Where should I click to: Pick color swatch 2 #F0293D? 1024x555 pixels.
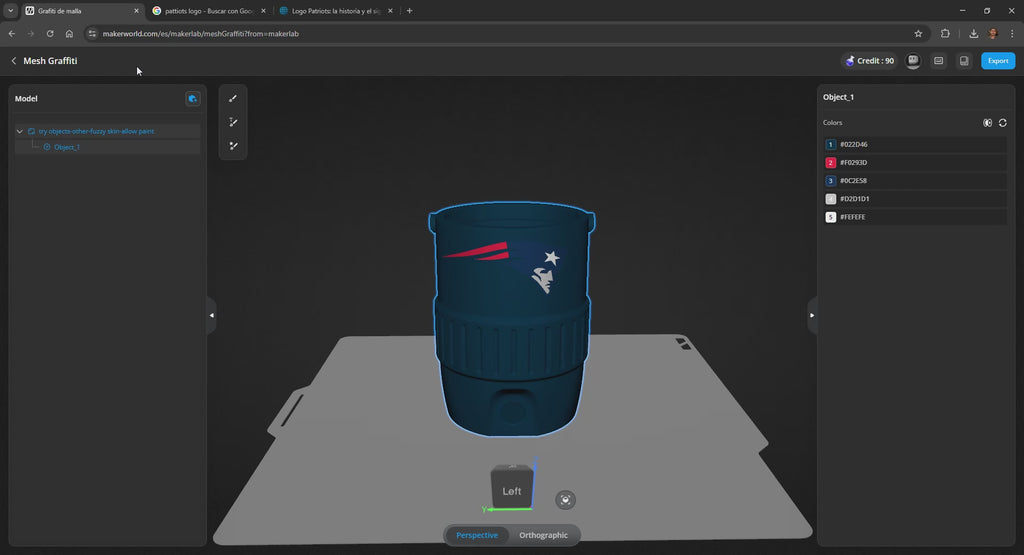[x=831, y=163]
